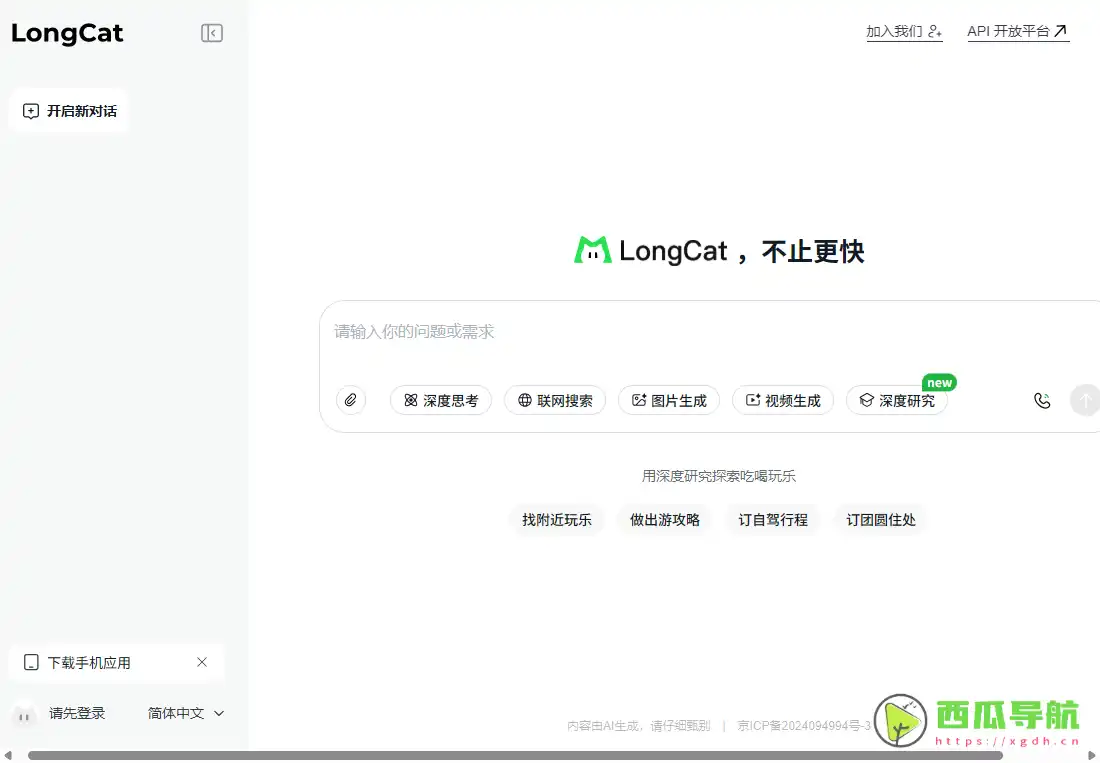Screen dimensions: 1100x763
Task: Dismiss the 下载手机应用 banner
Action: pyautogui.click(x=202, y=662)
